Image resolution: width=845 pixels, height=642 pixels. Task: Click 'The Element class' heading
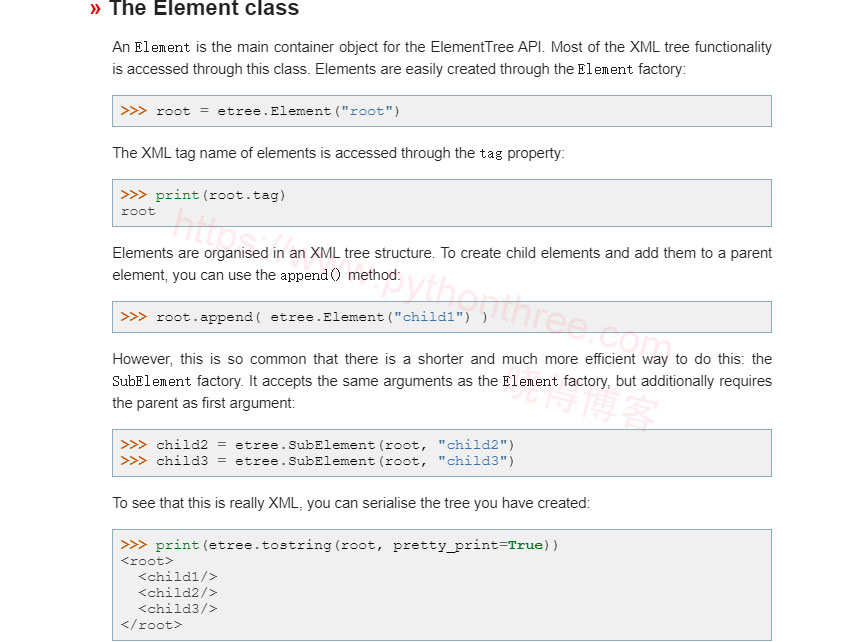coord(204,8)
